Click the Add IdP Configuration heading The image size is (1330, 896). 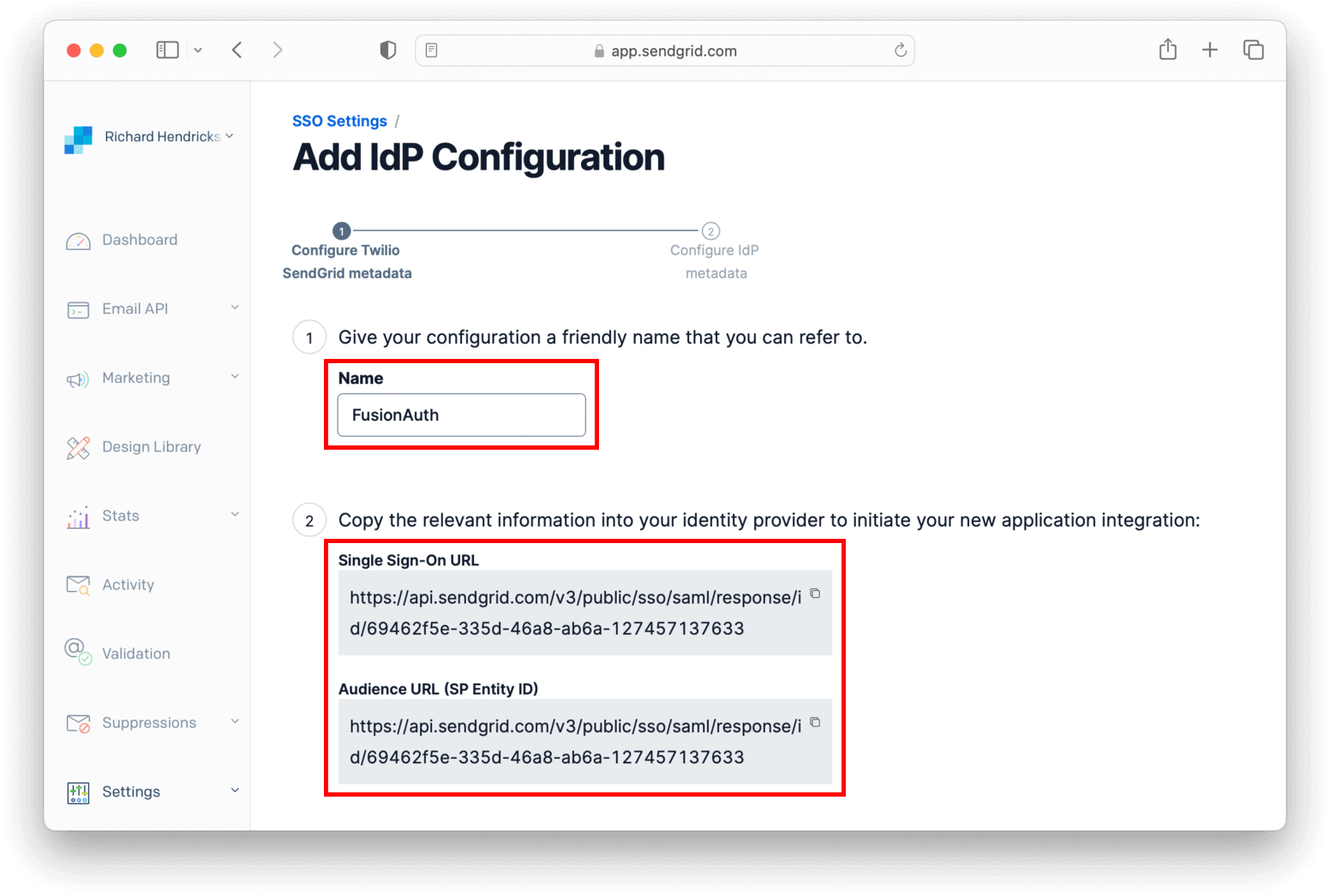[478, 158]
